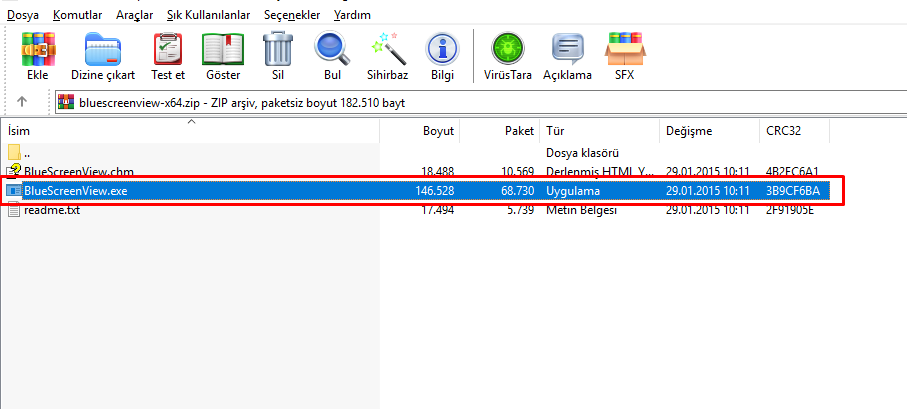Viewport: 907px width, 409px height.
Task: Click the size value 146.528
Action: click(434, 190)
